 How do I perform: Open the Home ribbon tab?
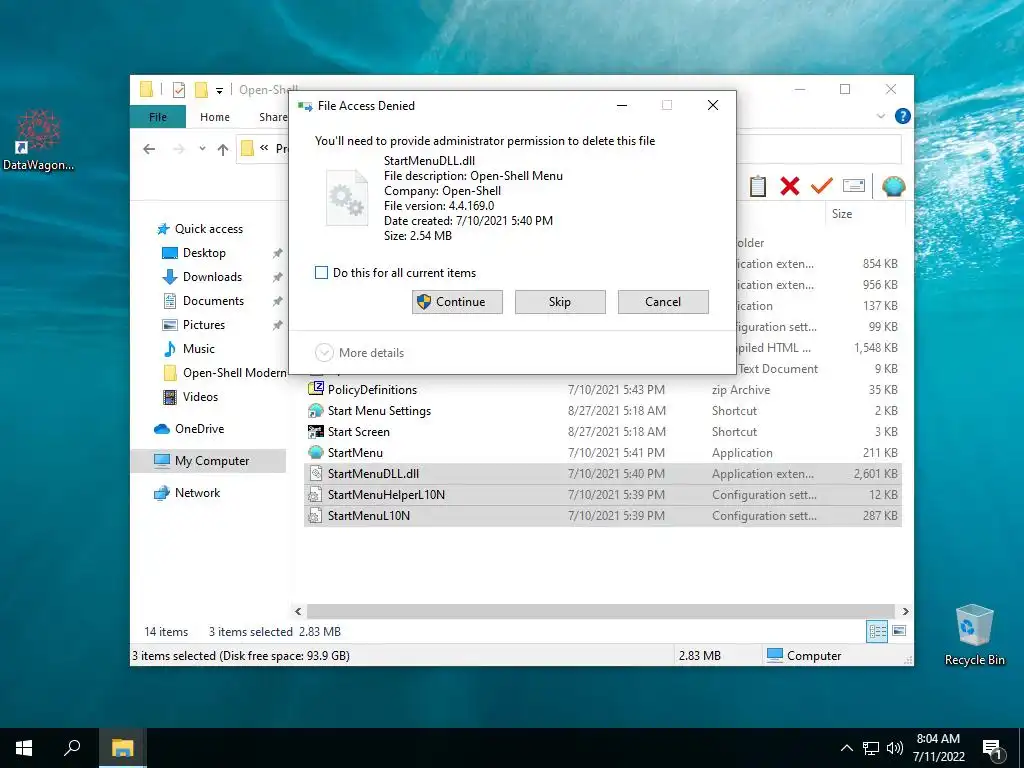point(215,117)
